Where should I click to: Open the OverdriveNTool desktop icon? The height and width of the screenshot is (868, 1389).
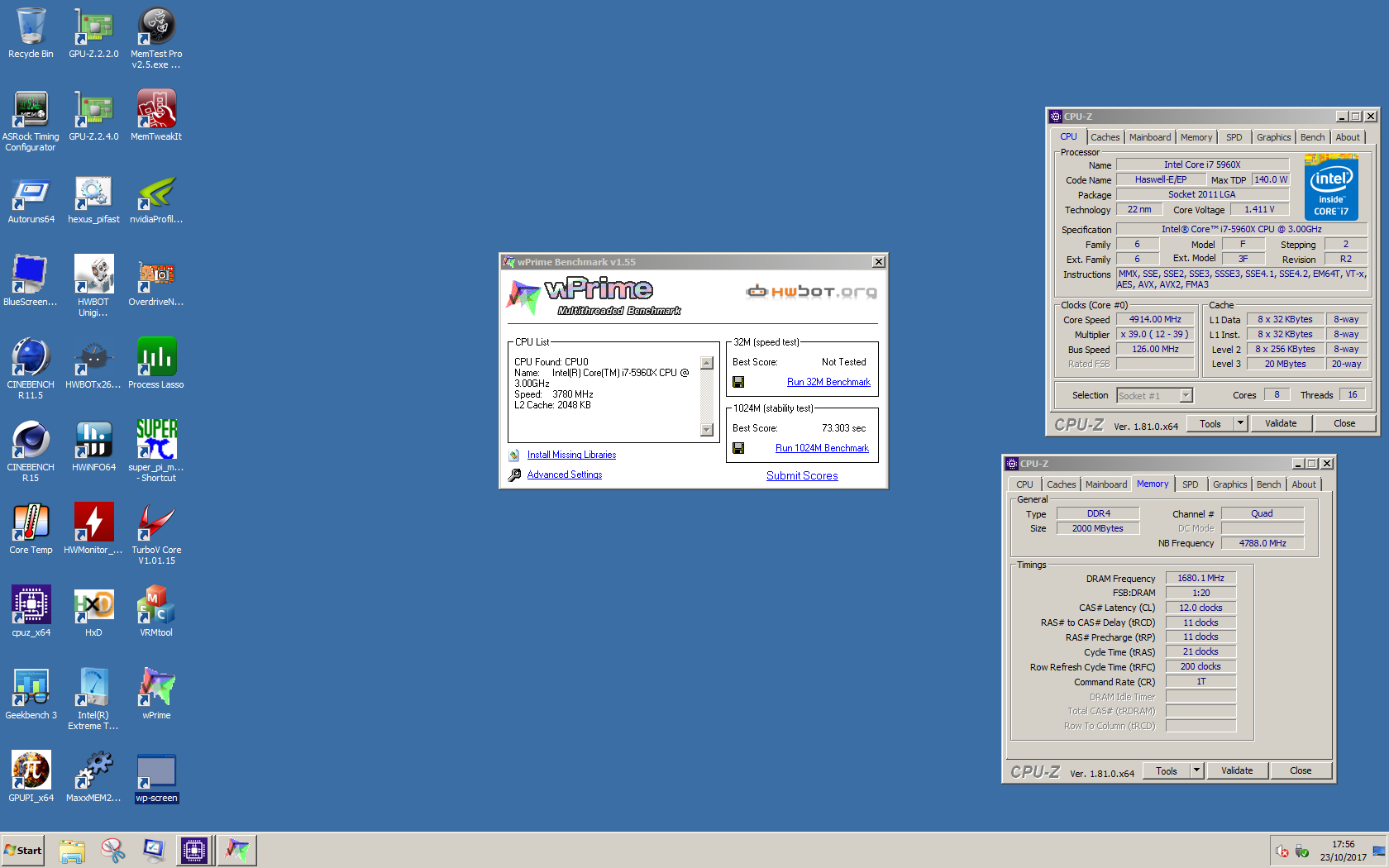coord(156,281)
